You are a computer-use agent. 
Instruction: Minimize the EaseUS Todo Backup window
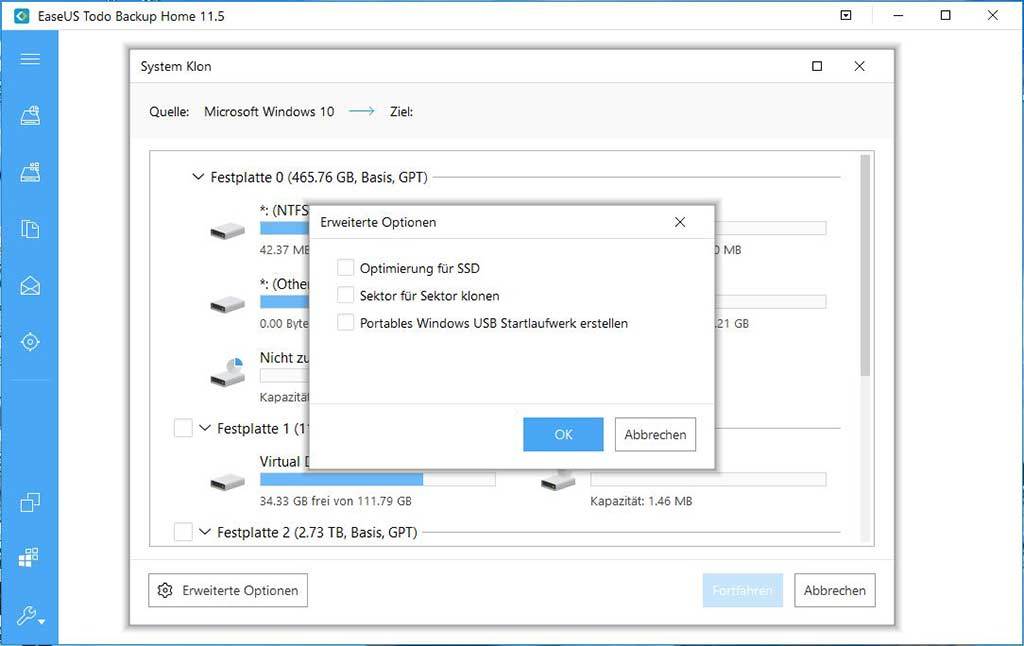pos(899,15)
